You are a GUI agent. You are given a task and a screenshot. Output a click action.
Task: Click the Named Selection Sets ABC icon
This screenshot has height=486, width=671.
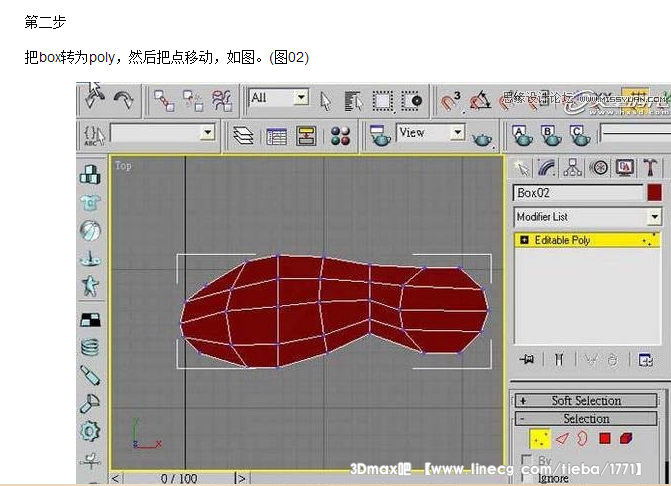pyautogui.click(x=94, y=135)
